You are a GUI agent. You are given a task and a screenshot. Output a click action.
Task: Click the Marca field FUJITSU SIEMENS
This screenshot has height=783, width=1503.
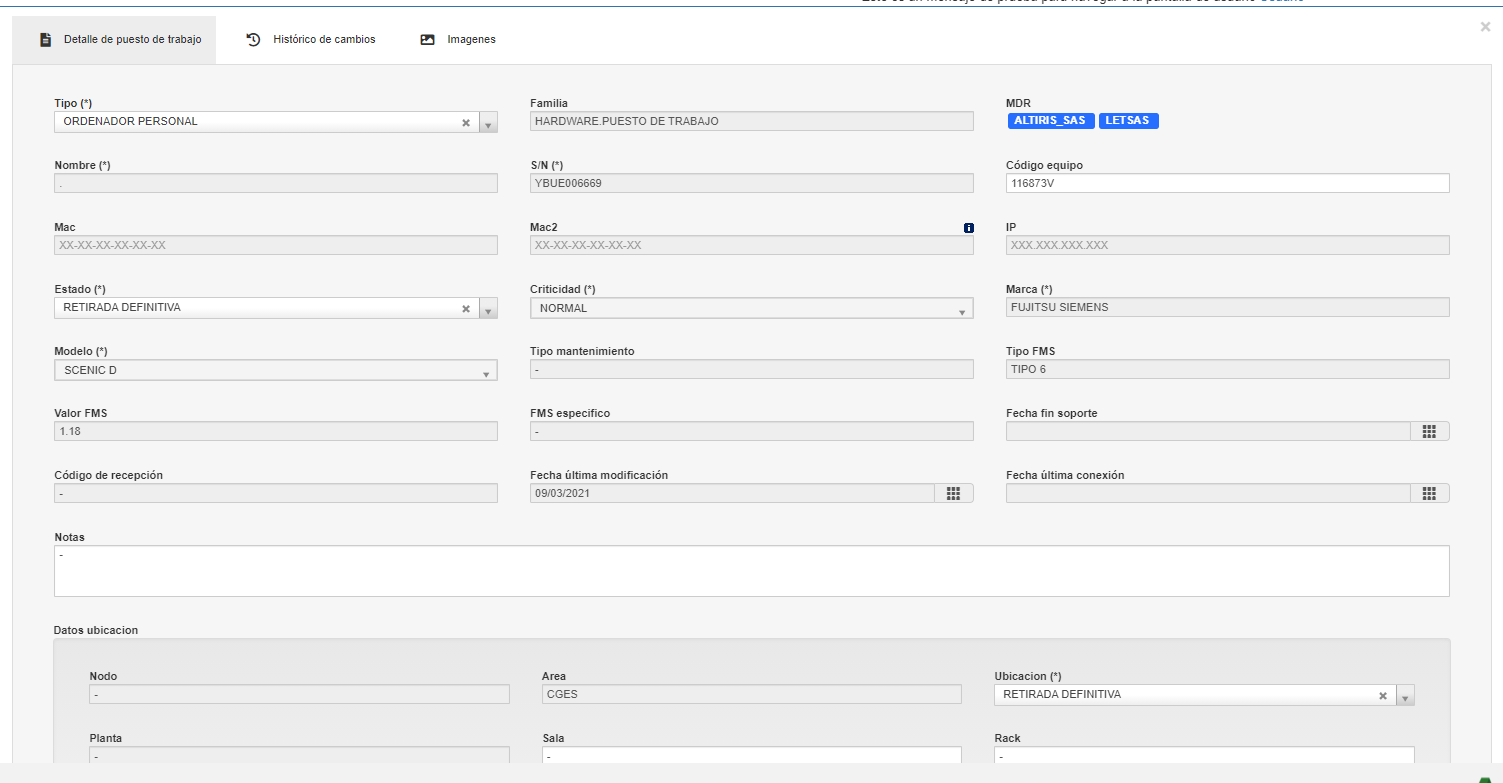tap(1227, 307)
